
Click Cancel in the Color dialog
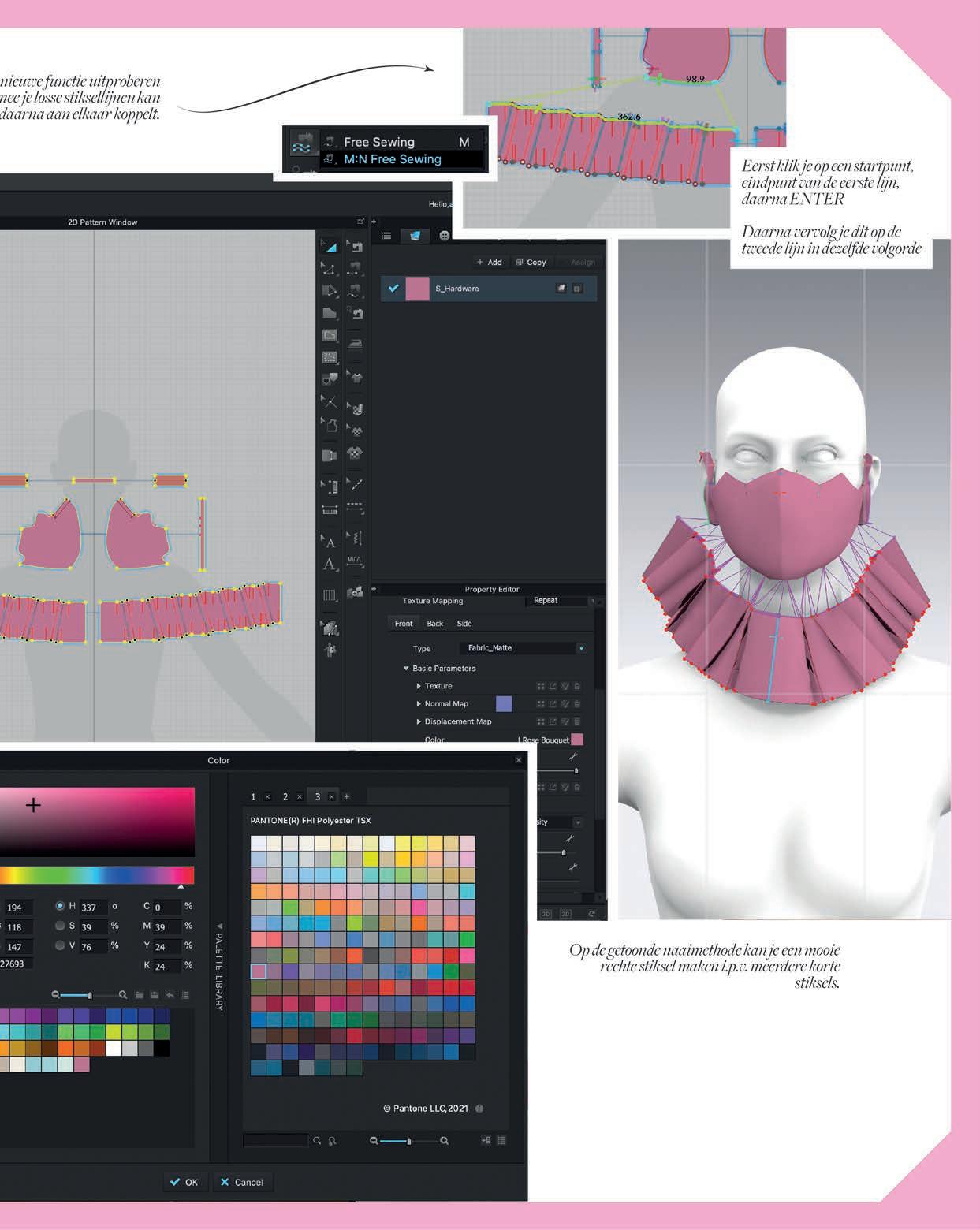tap(241, 1182)
